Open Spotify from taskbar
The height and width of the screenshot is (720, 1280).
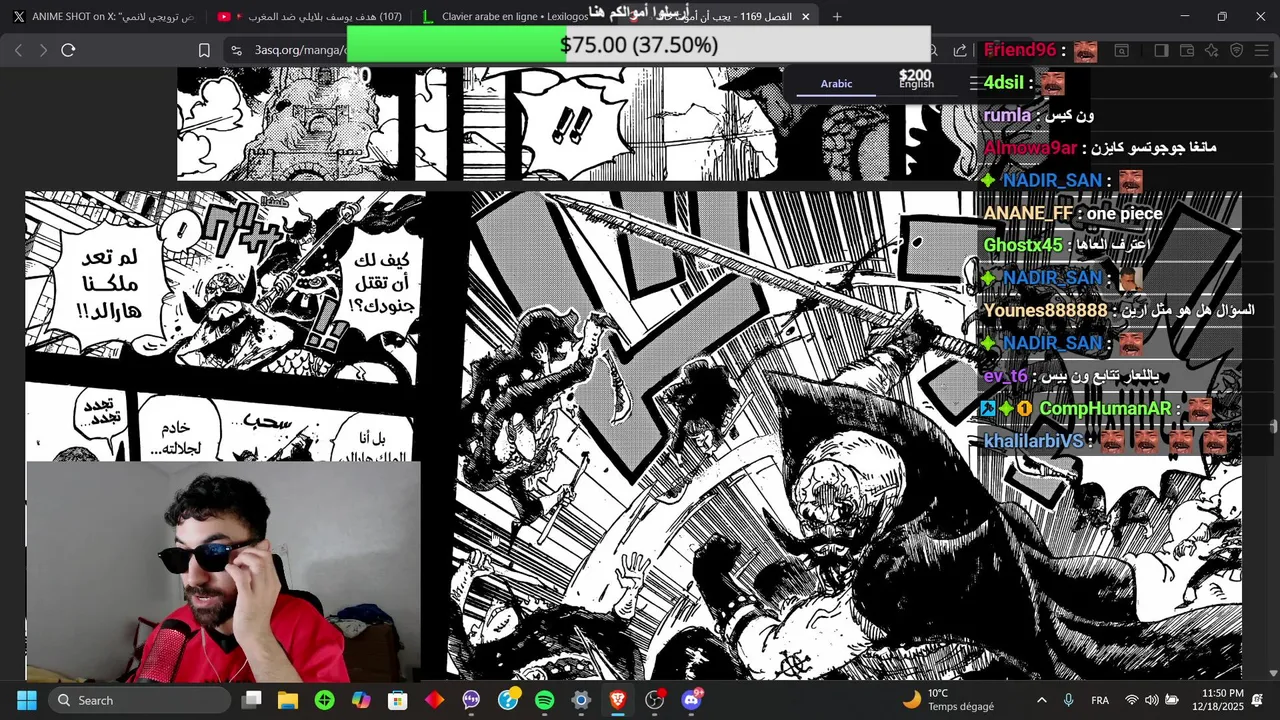(544, 700)
